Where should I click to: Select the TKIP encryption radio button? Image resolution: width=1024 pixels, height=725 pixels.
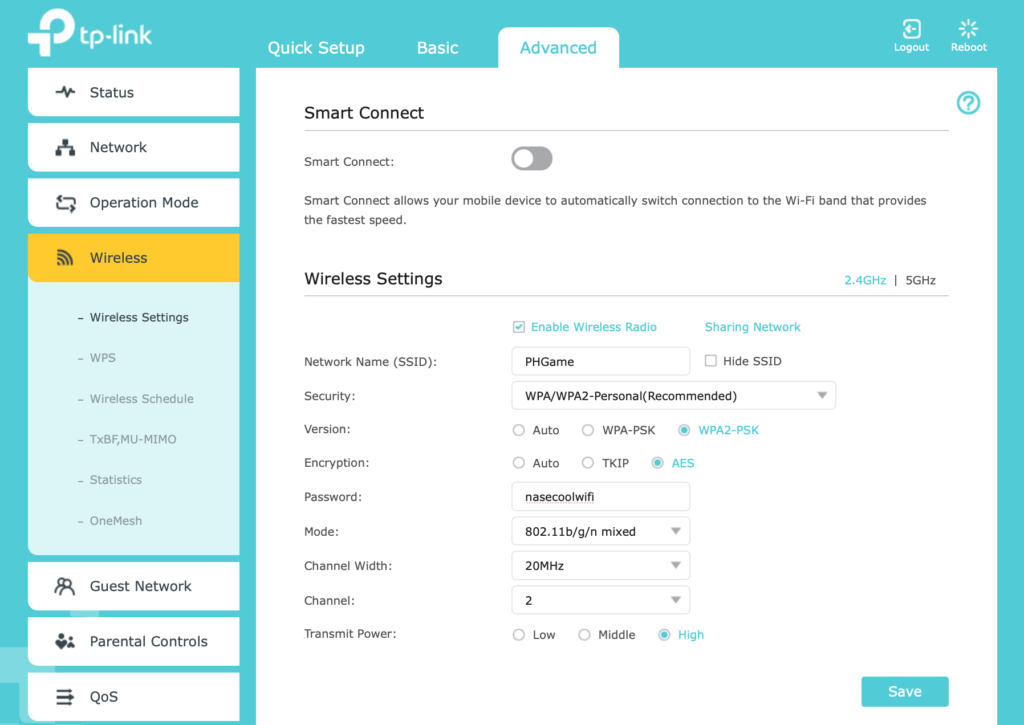click(x=587, y=463)
